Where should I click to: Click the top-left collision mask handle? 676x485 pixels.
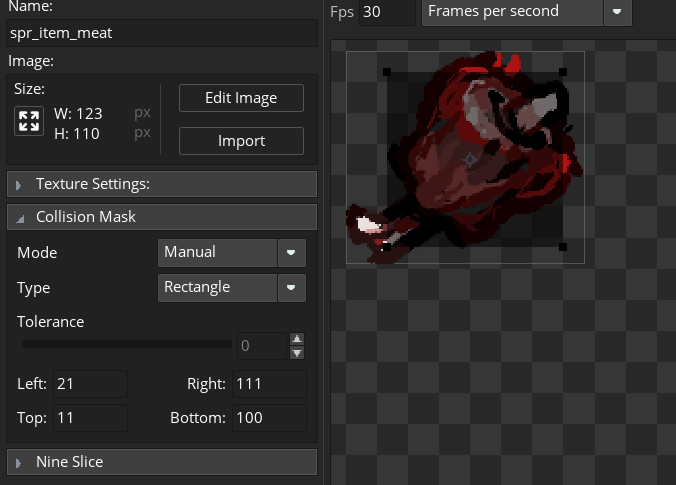click(x=386, y=71)
